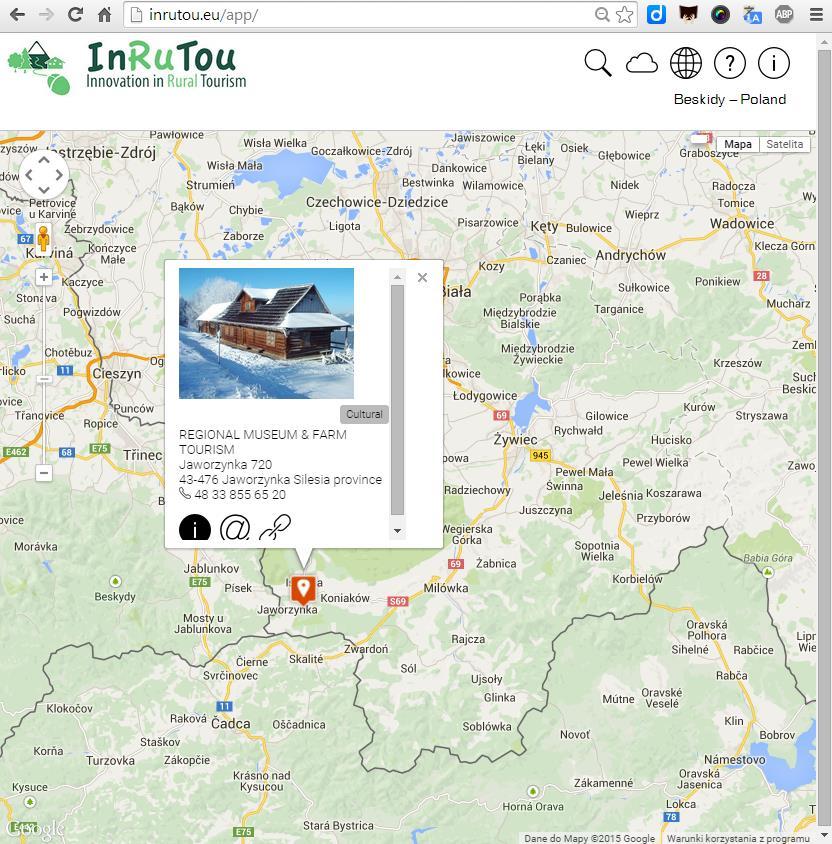The image size is (832, 844).
Task: Click the orange Jaworzynka map marker
Action: pyautogui.click(x=303, y=590)
